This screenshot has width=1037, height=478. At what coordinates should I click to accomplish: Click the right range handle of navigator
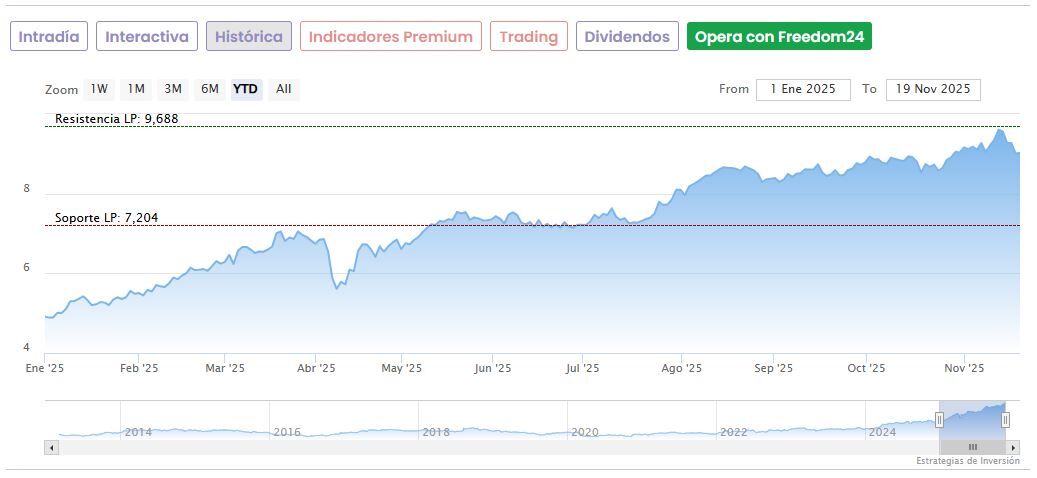coord(1005,420)
